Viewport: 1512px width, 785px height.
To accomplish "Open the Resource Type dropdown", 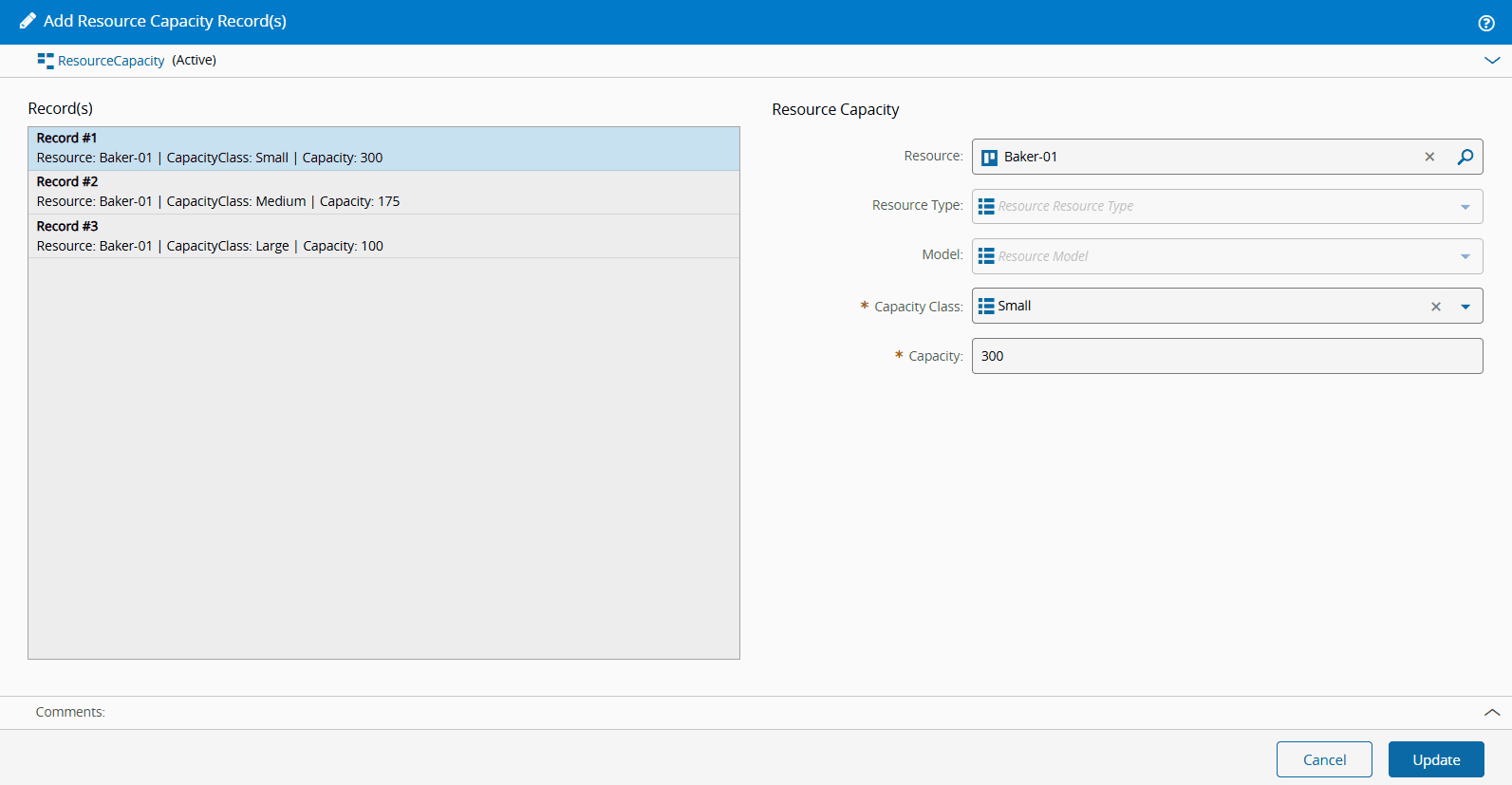I will [x=1465, y=207].
